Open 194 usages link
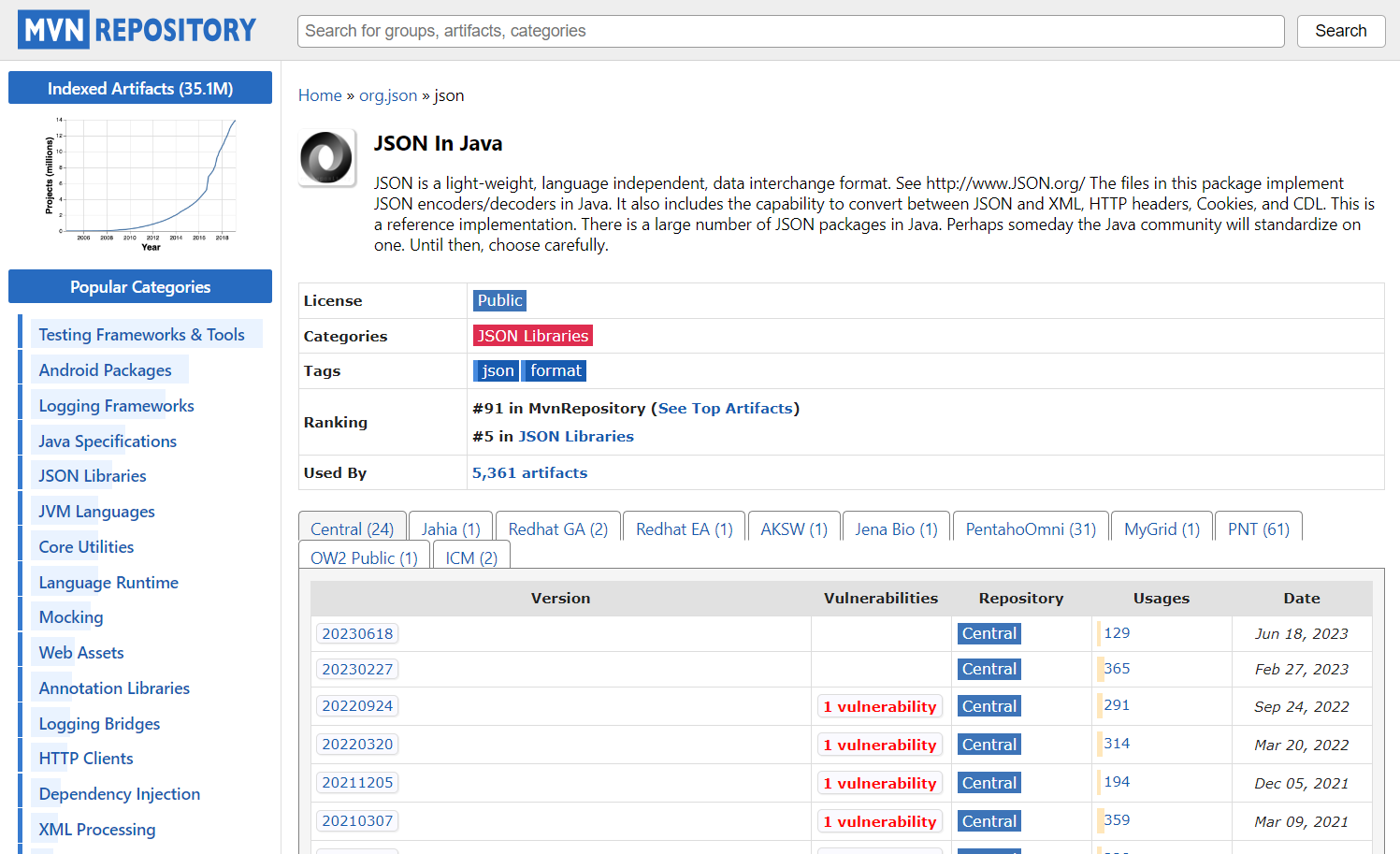This screenshot has height=854, width=1400. point(1117,782)
